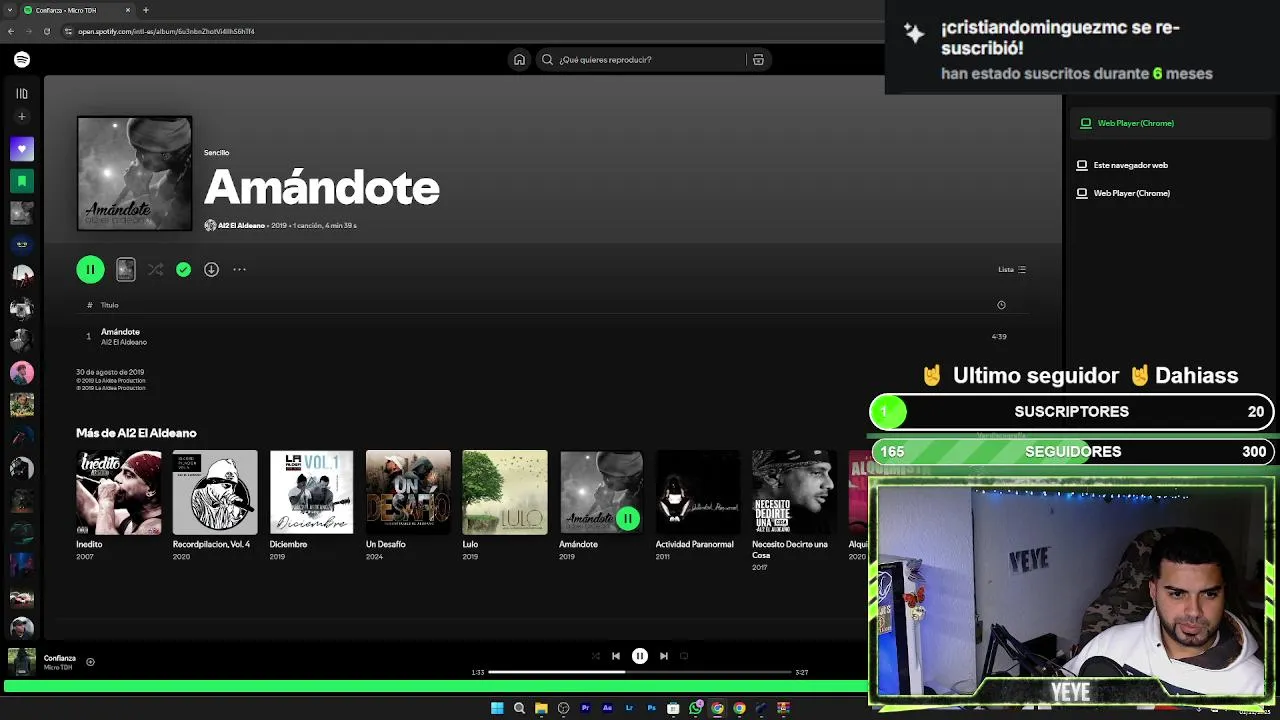Image resolution: width=1280 pixels, height=720 pixels.
Task: Open Confianza now-playing track title
Action: point(60,658)
